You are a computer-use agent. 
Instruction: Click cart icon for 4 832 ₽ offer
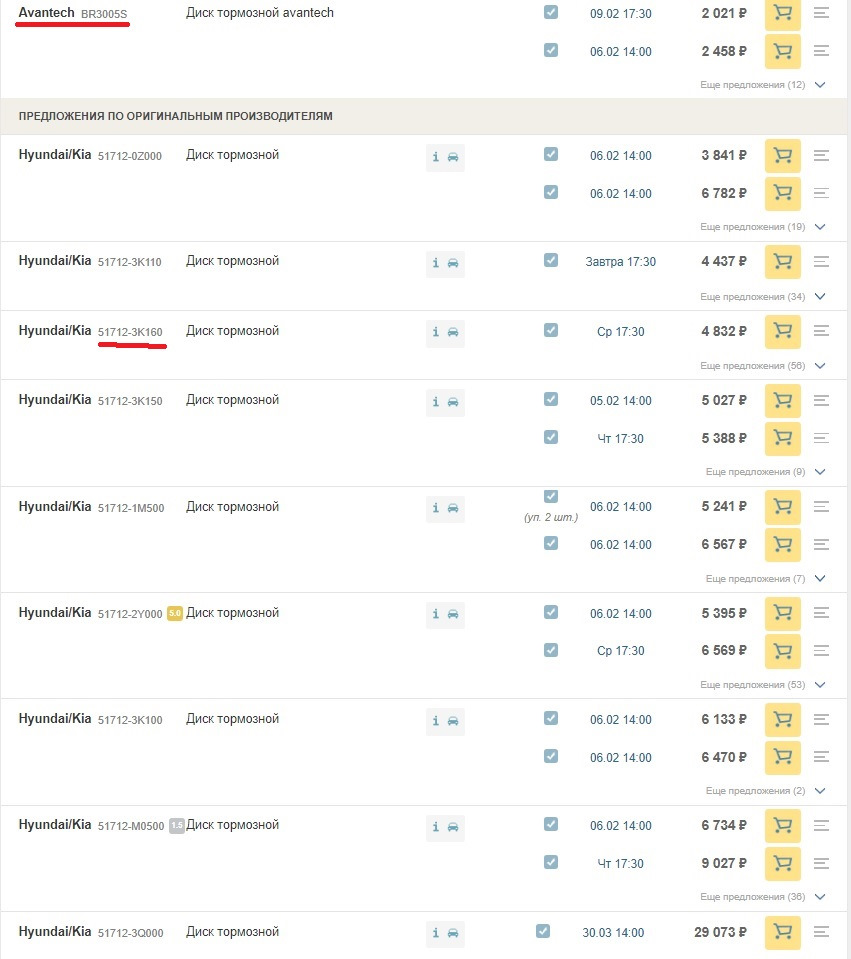782,331
